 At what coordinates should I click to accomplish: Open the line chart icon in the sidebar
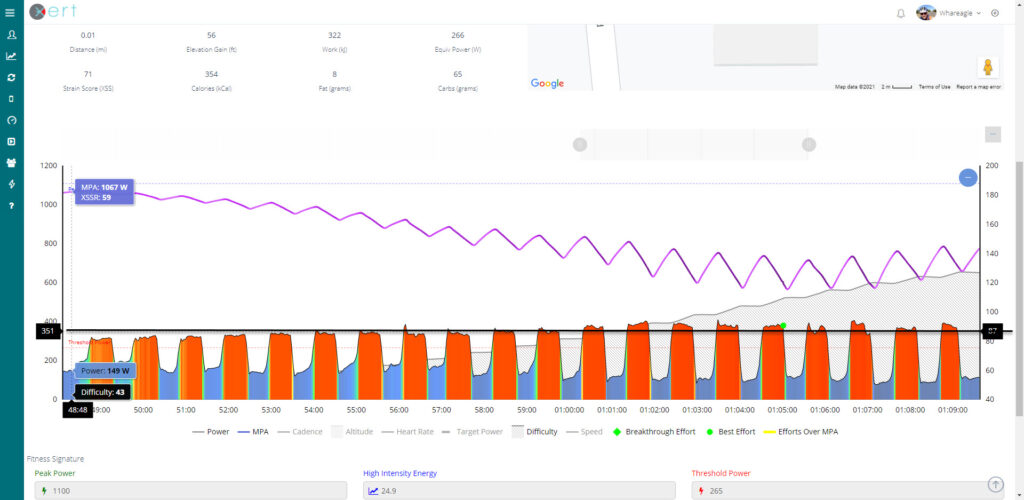[11, 56]
